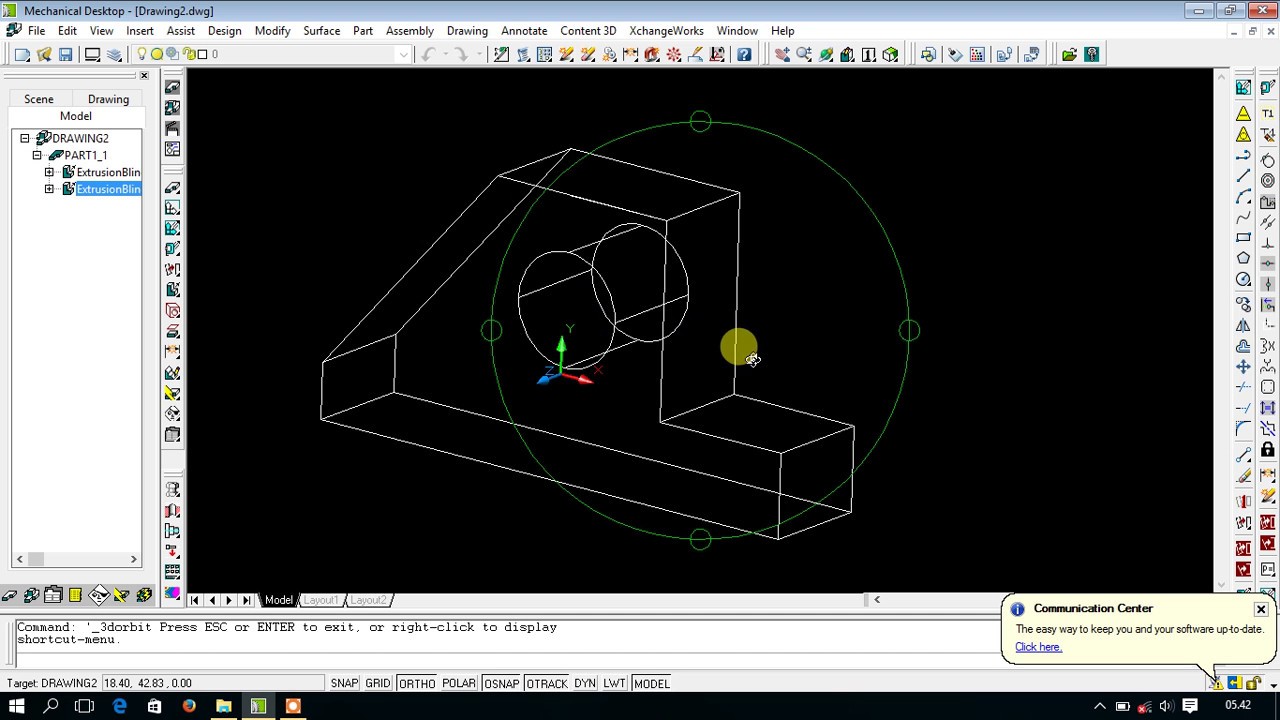The image size is (1280, 720).
Task: Click the Save floppy disk icon
Action: 66,54
